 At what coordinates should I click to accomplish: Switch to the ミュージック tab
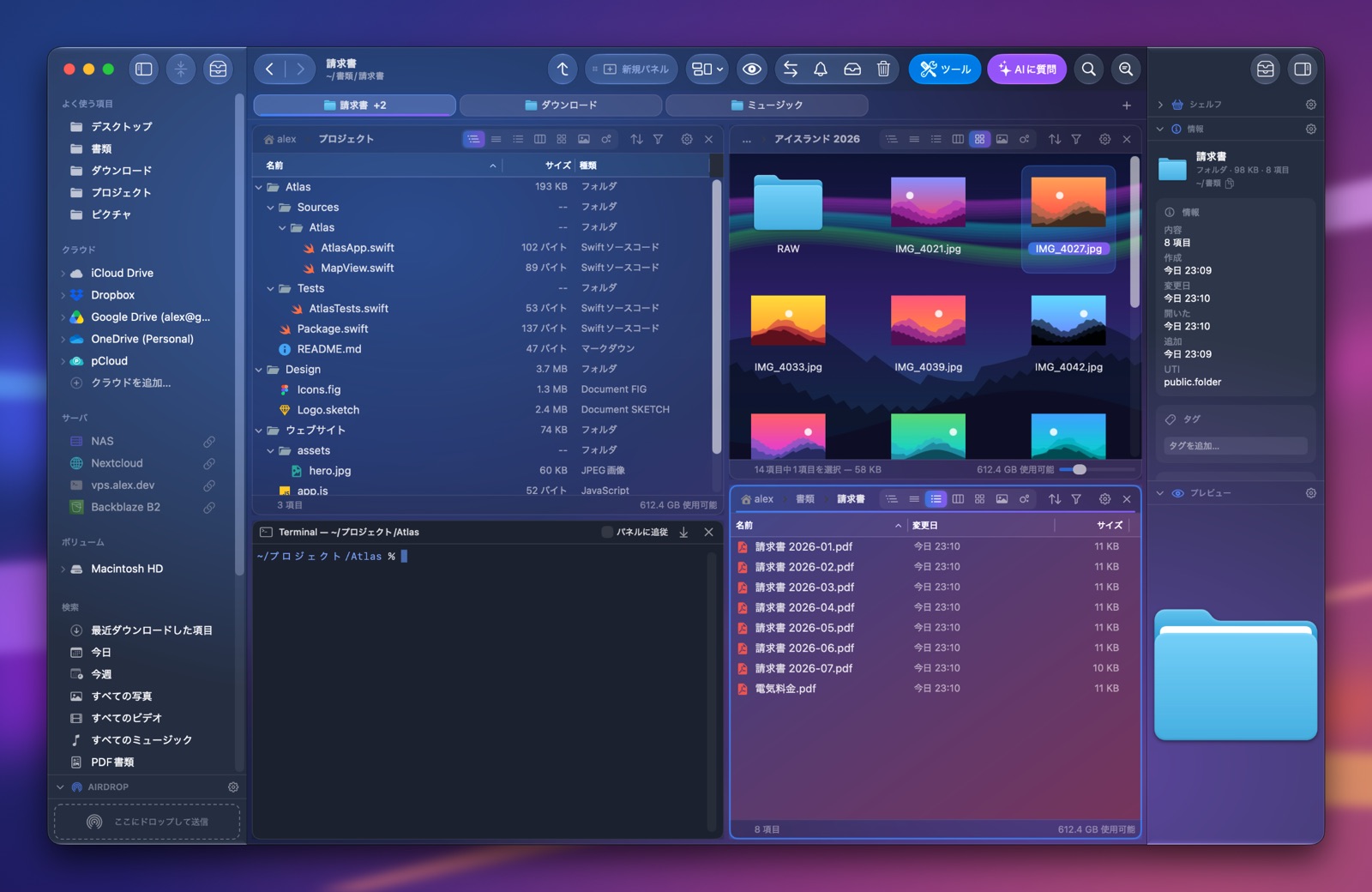(767, 105)
